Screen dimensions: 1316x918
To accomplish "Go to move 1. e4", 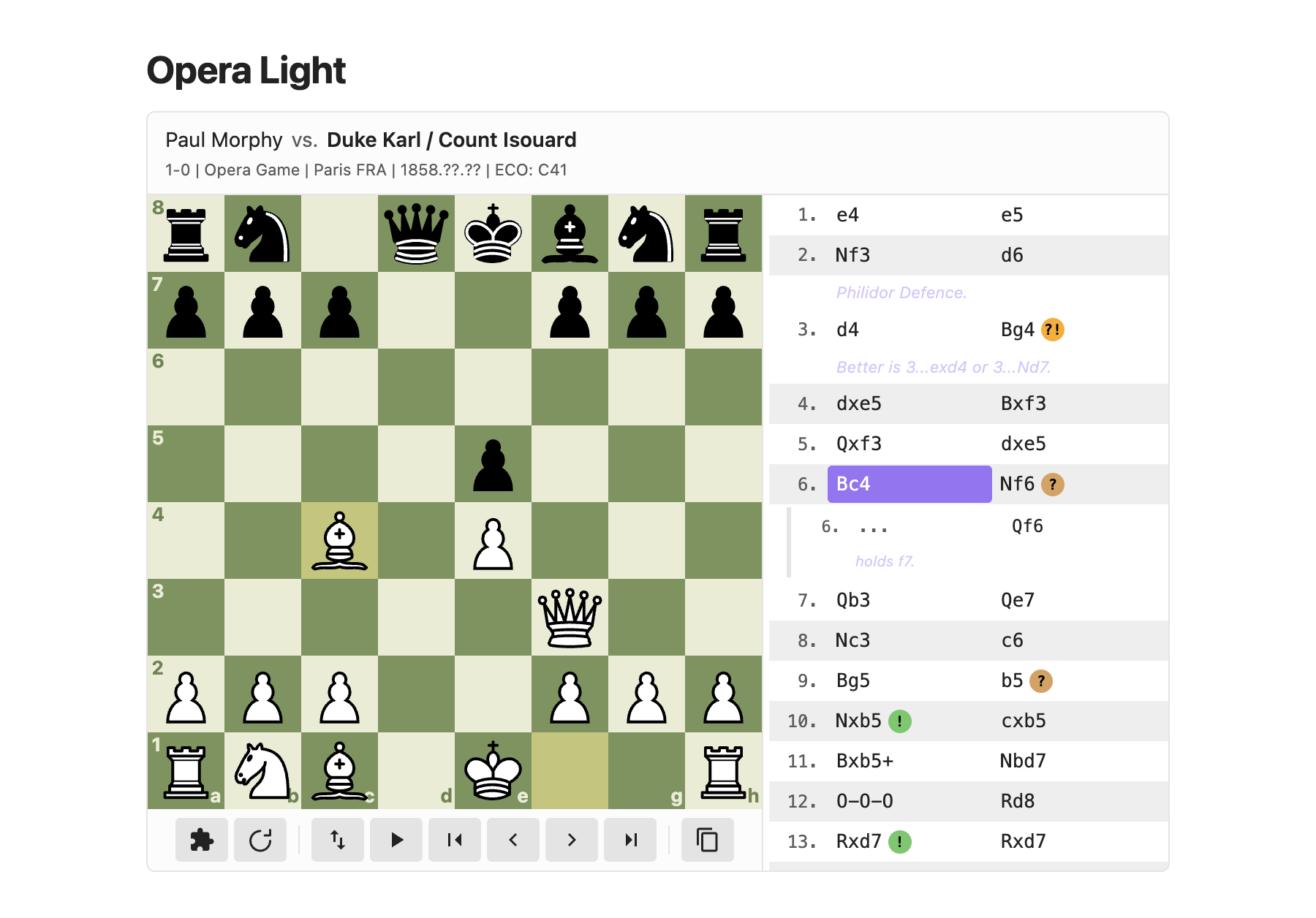I will tap(910, 215).
